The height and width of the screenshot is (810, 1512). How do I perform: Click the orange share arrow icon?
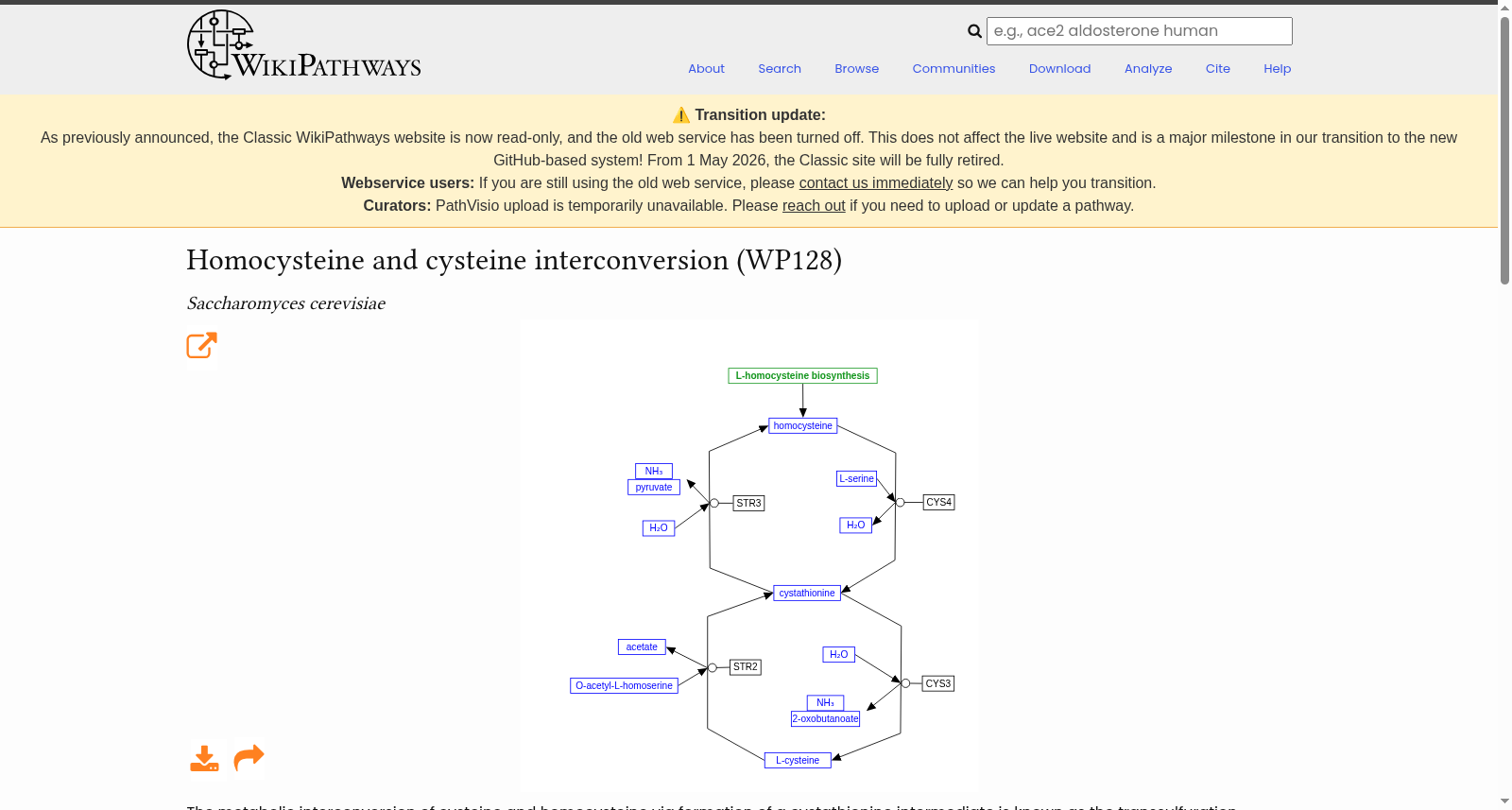tap(249, 757)
